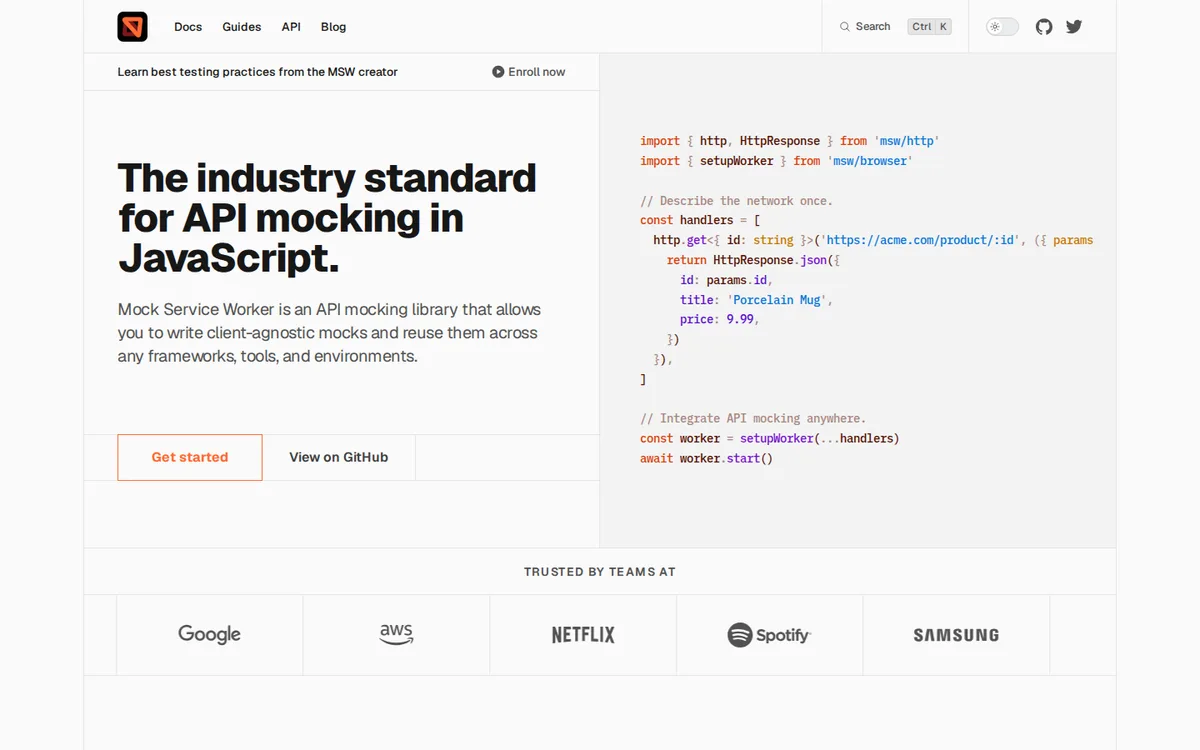Click 'const worker = setupWorker(...handlers)' line

pyautogui.click(x=770, y=438)
